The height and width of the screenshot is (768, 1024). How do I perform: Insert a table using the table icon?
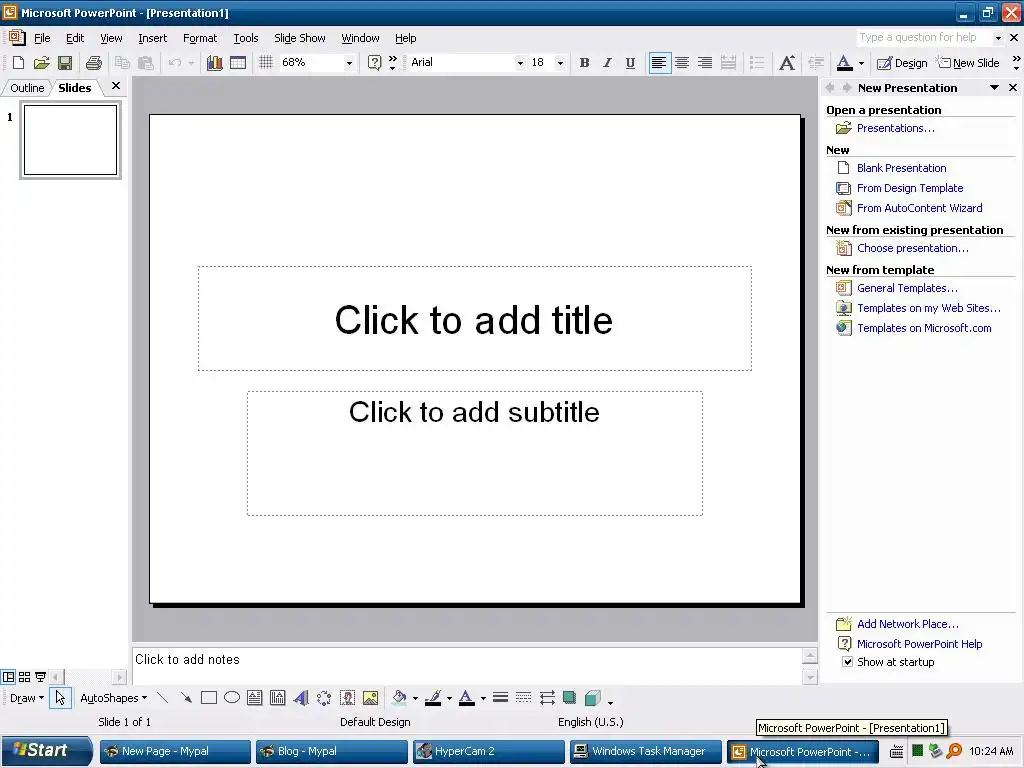click(238, 63)
